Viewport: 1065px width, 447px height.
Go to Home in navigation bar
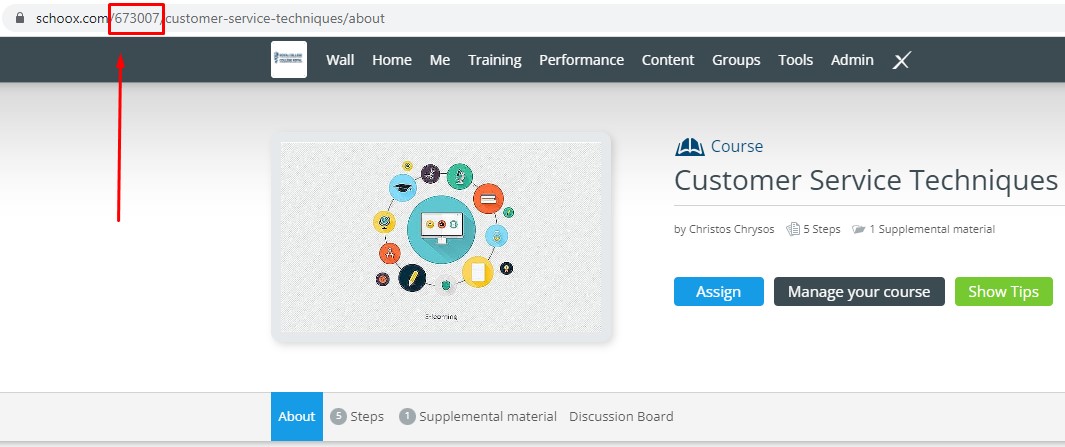click(392, 60)
